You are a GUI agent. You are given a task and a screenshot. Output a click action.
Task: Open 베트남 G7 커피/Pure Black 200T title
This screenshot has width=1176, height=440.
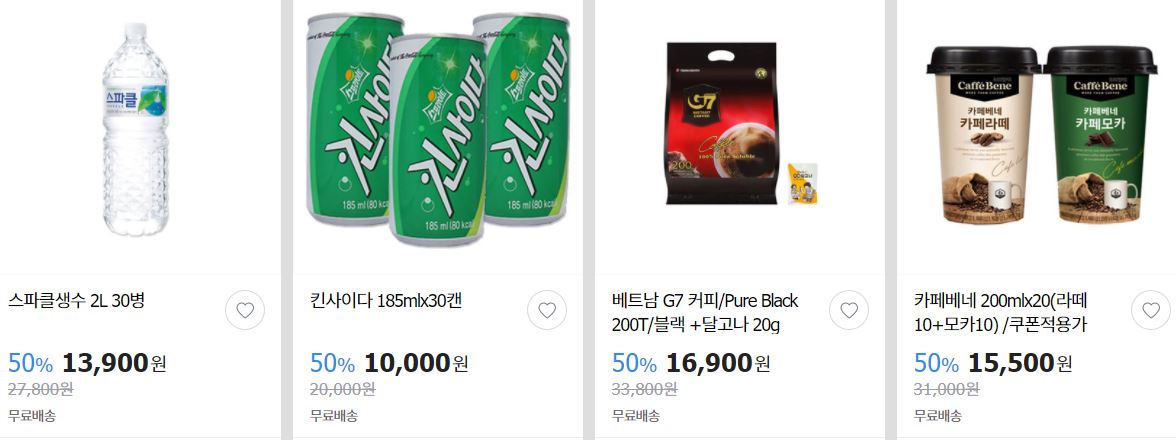tap(705, 313)
